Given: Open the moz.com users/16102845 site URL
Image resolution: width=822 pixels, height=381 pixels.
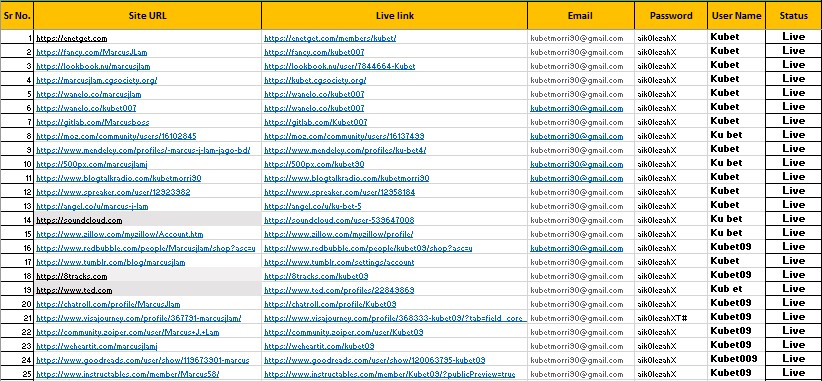Looking at the screenshot, I should (116, 136).
